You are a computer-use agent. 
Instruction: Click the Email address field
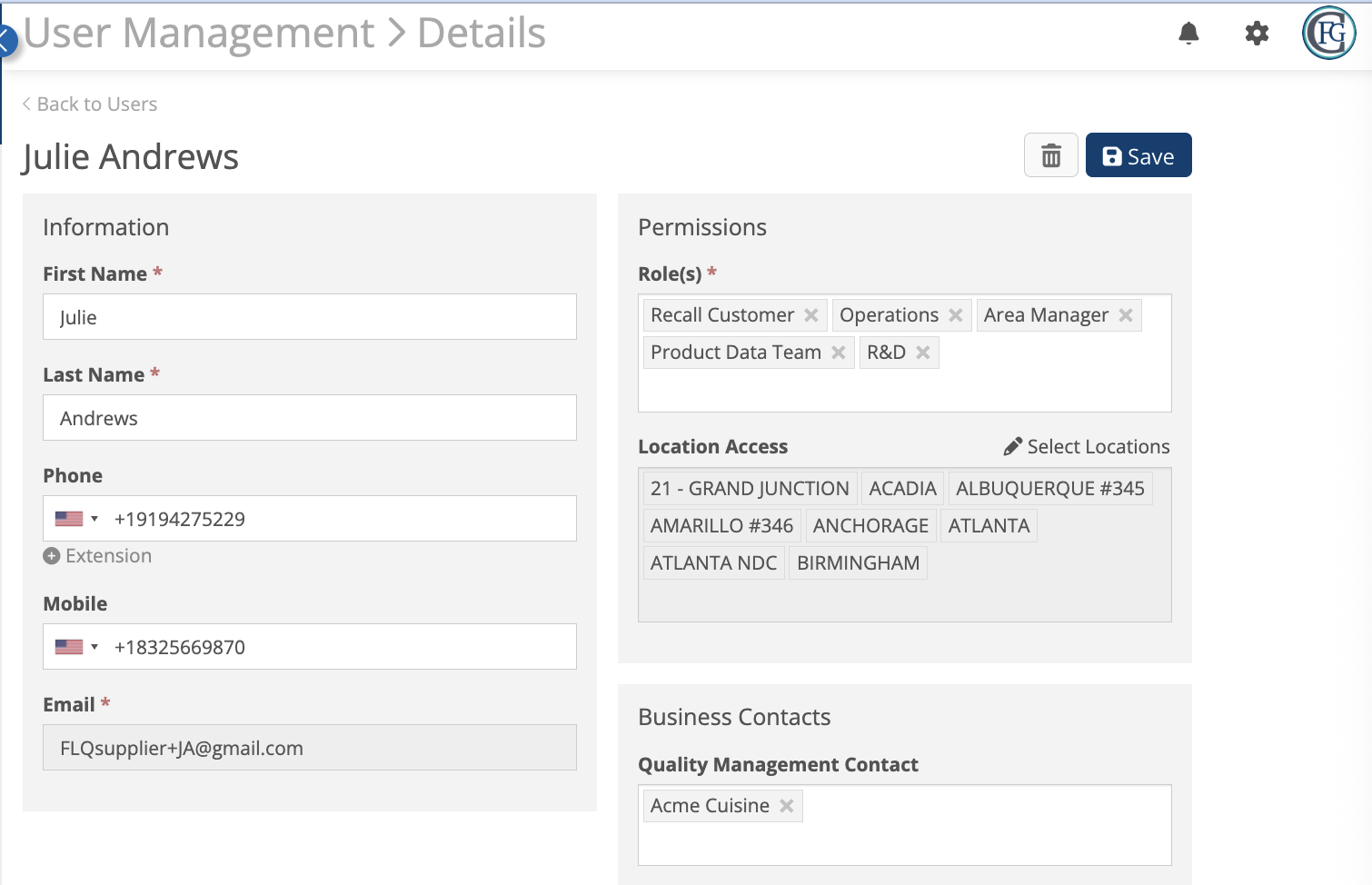point(310,748)
